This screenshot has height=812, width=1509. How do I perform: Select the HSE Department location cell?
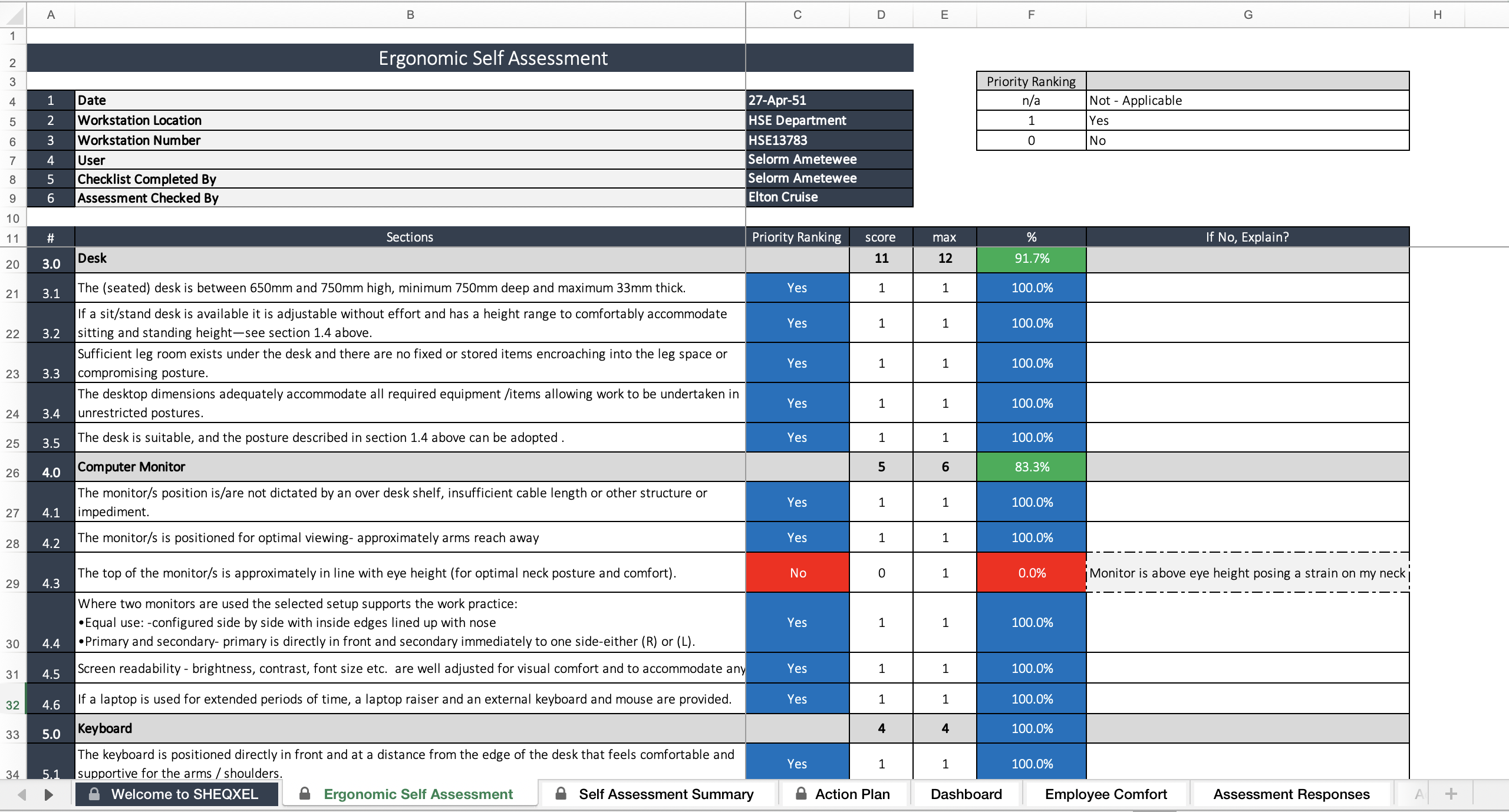pyautogui.click(x=829, y=120)
